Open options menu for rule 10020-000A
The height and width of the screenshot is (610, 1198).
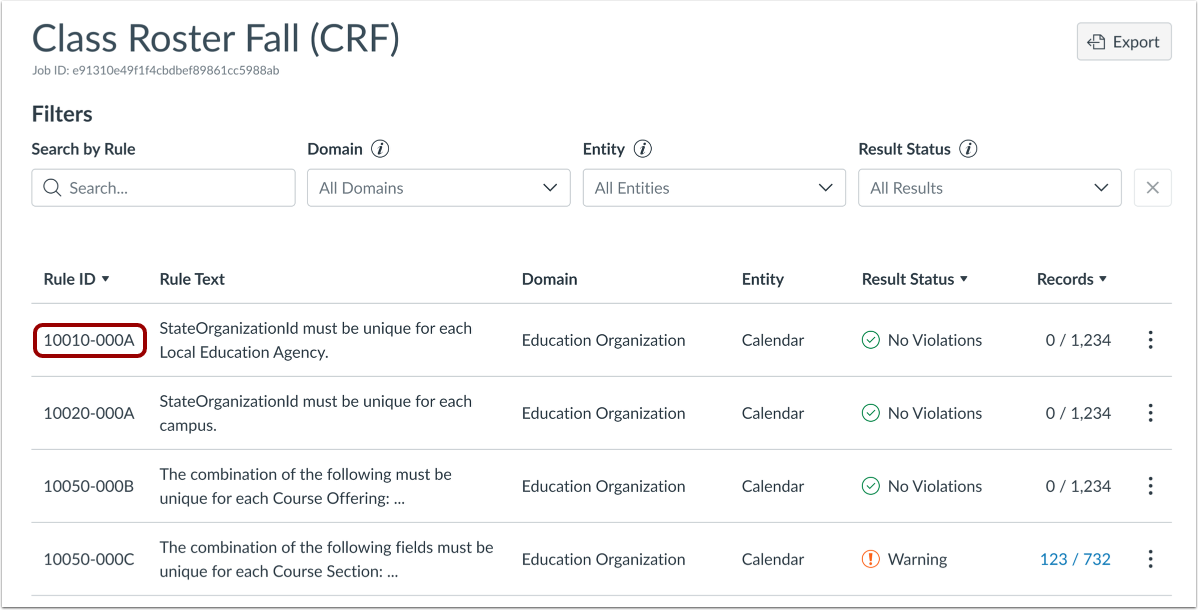pos(1151,413)
